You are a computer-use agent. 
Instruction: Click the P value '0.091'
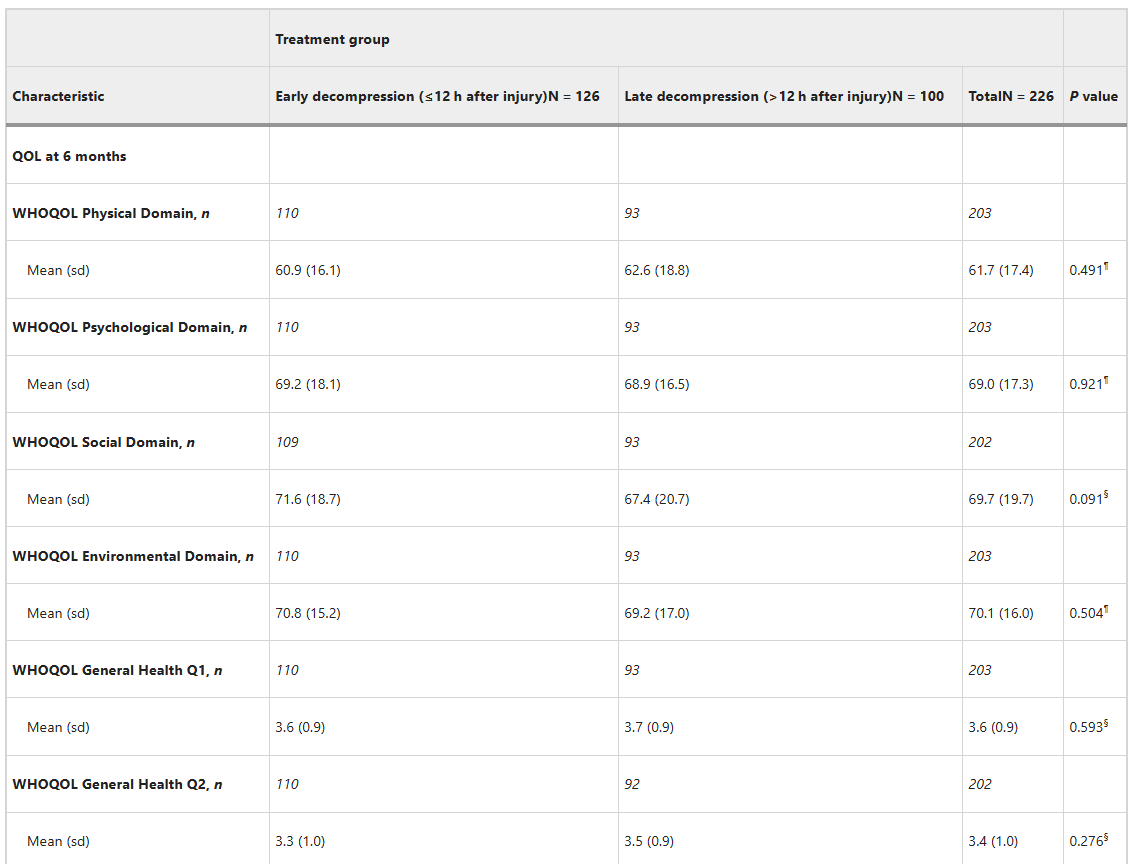1088,498
